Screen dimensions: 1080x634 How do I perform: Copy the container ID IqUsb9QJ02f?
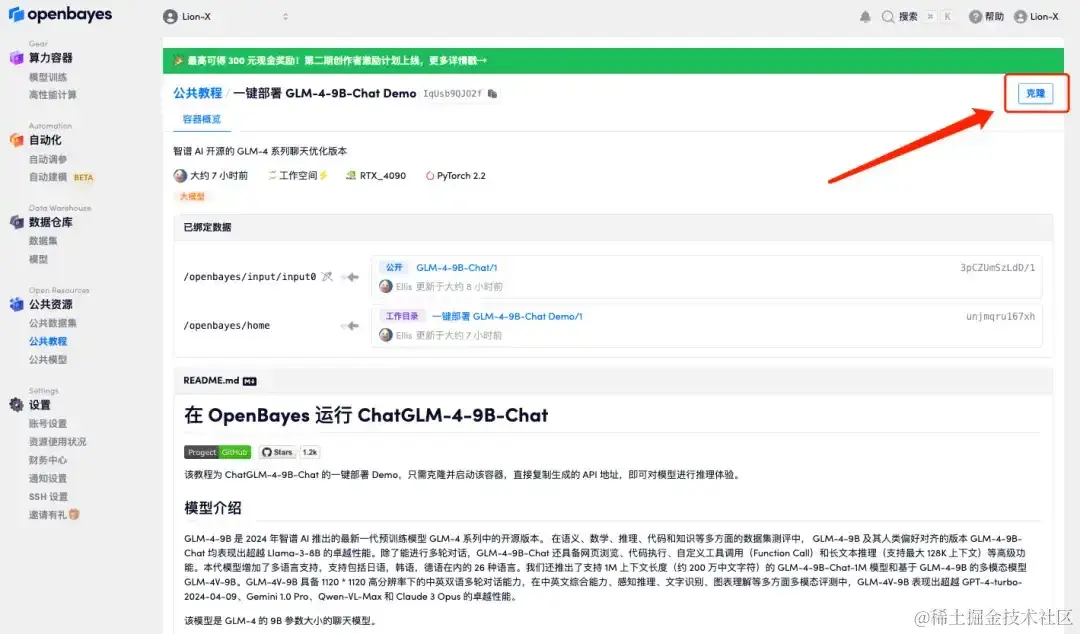(x=492, y=94)
